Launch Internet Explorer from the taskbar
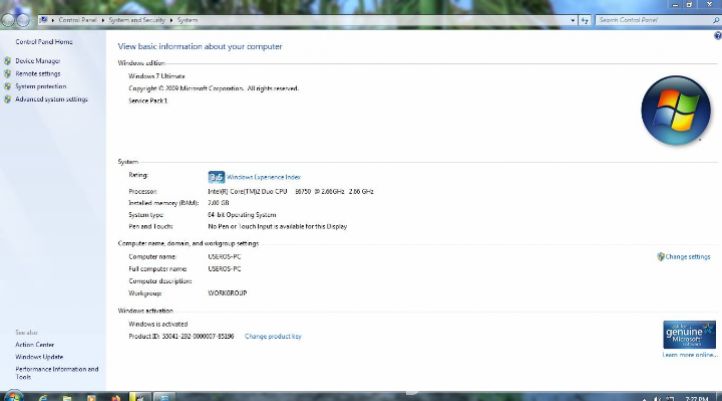Image resolution: width=722 pixels, height=401 pixels. coord(43,398)
